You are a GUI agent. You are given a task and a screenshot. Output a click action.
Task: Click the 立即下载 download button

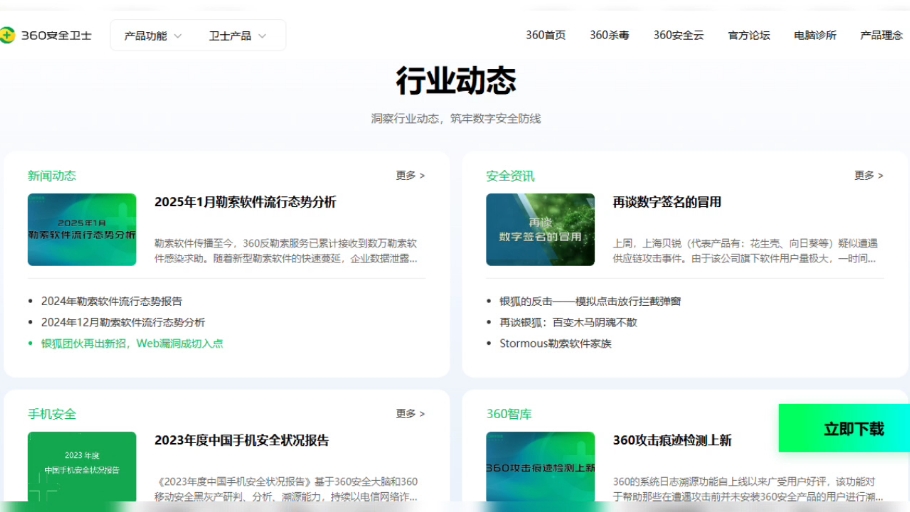(x=844, y=428)
